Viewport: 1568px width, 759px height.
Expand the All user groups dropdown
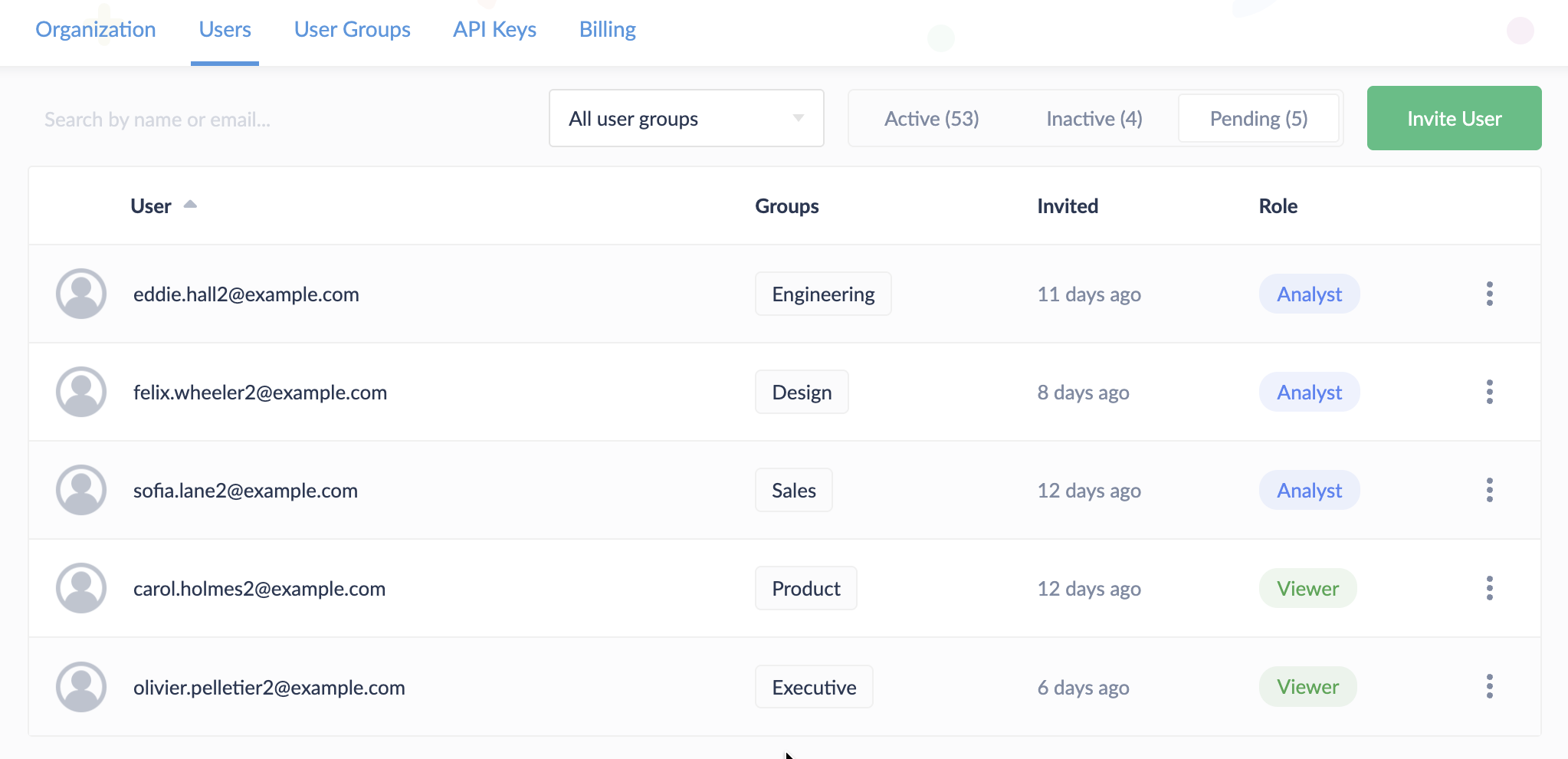pyautogui.click(x=686, y=119)
